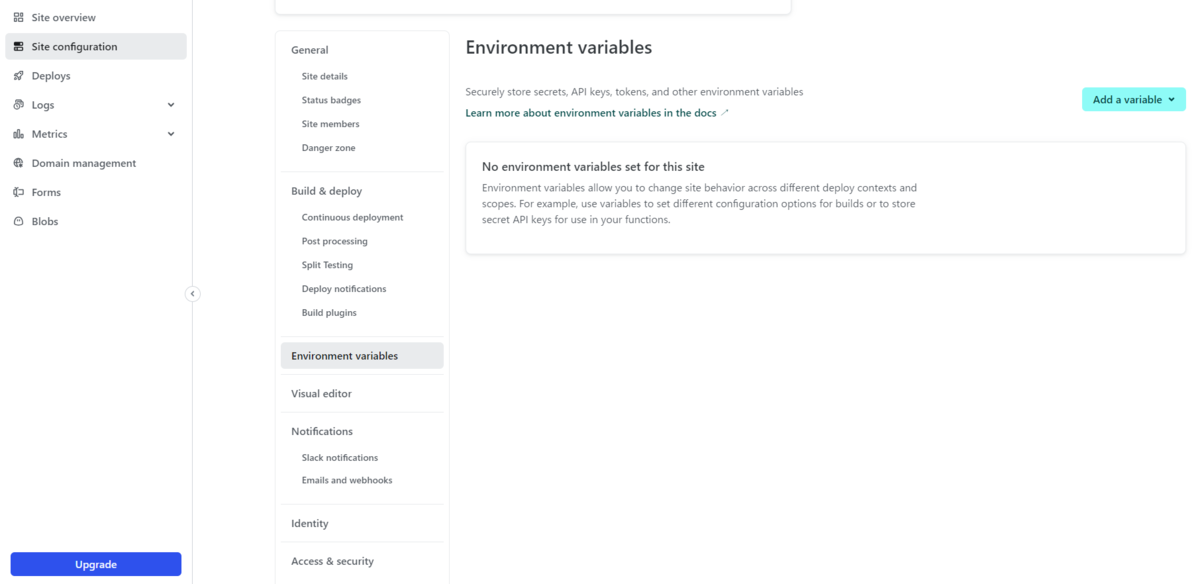Open Slack notifications settings

pyautogui.click(x=340, y=458)
